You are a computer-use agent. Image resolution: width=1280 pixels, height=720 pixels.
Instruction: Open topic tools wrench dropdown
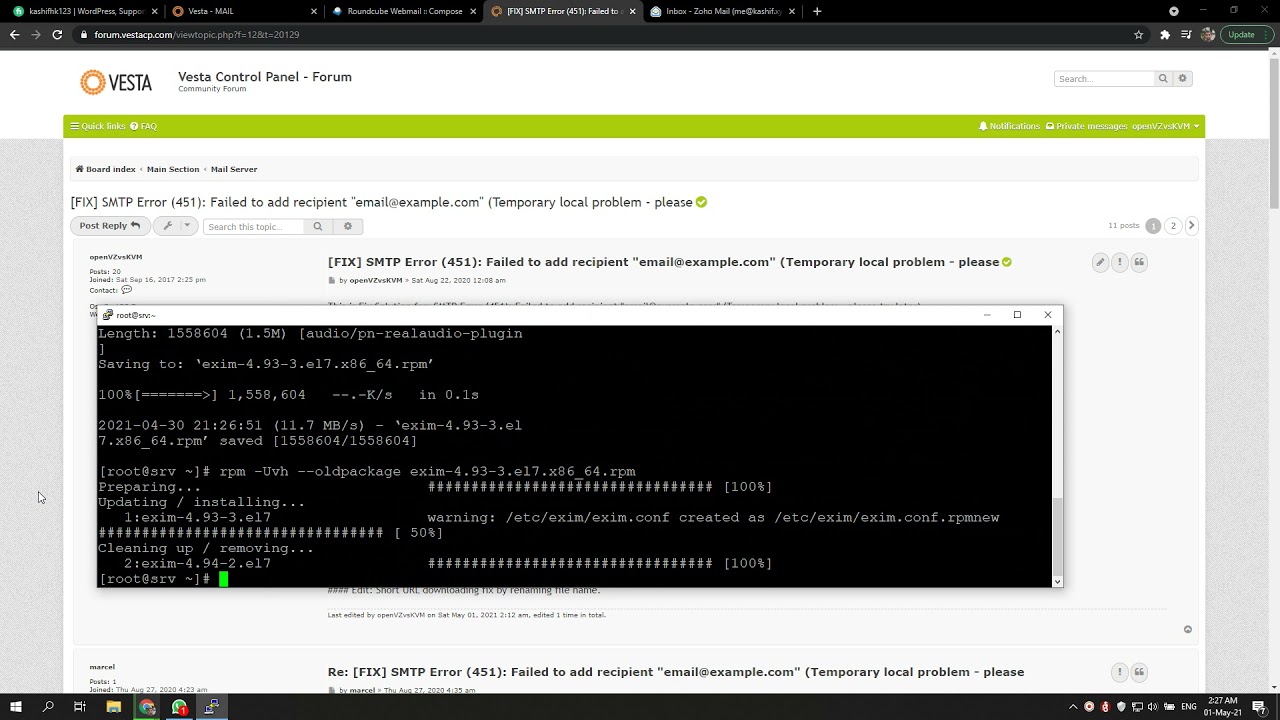click(x=175, y=226)
